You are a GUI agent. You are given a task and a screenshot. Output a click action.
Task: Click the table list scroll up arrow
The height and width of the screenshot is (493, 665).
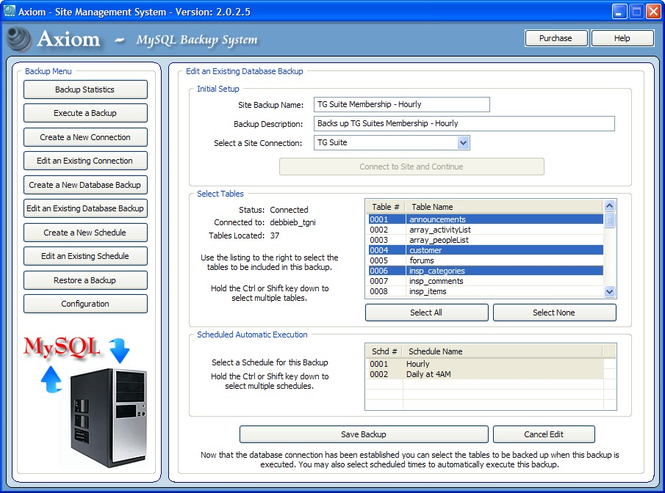pos(609,206)
